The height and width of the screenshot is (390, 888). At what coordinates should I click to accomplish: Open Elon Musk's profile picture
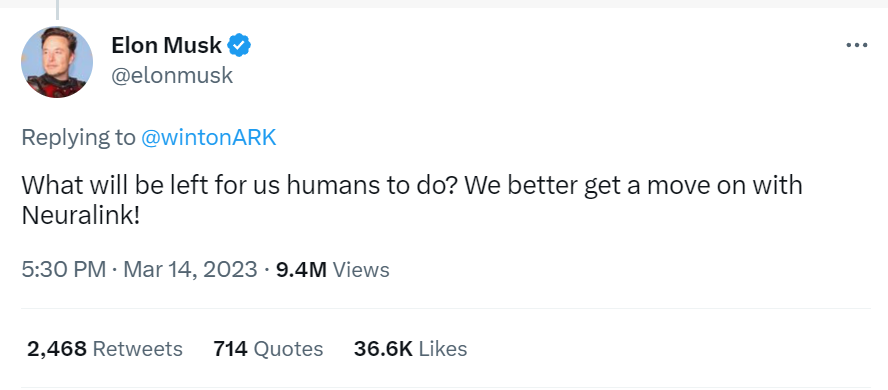57,62
